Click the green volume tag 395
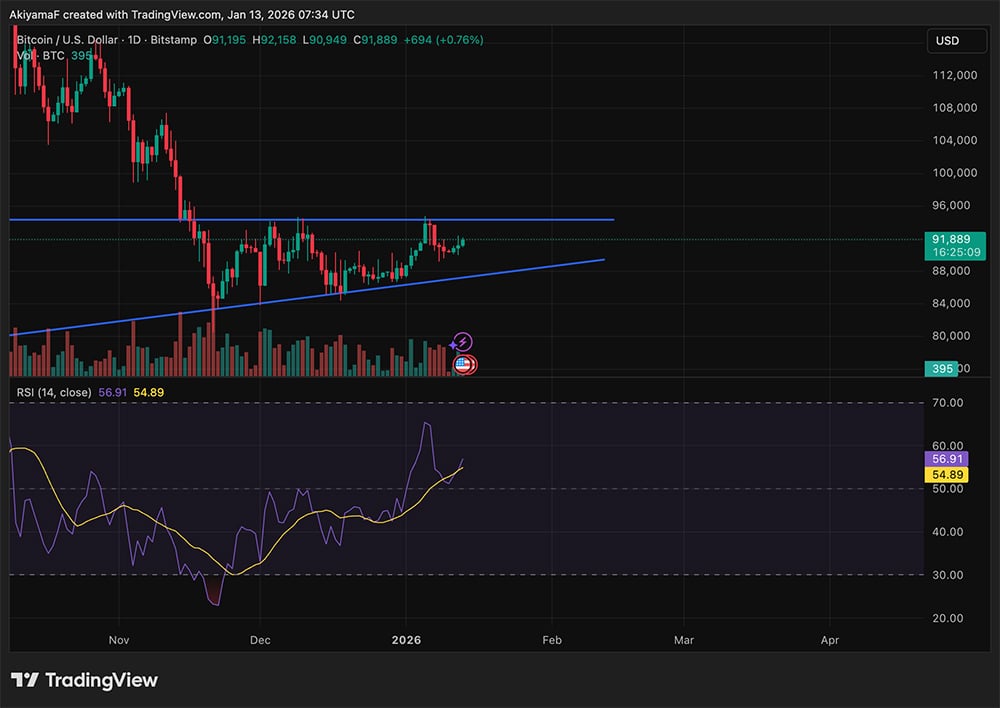1000x708 pixels. [x=940, y=369]
